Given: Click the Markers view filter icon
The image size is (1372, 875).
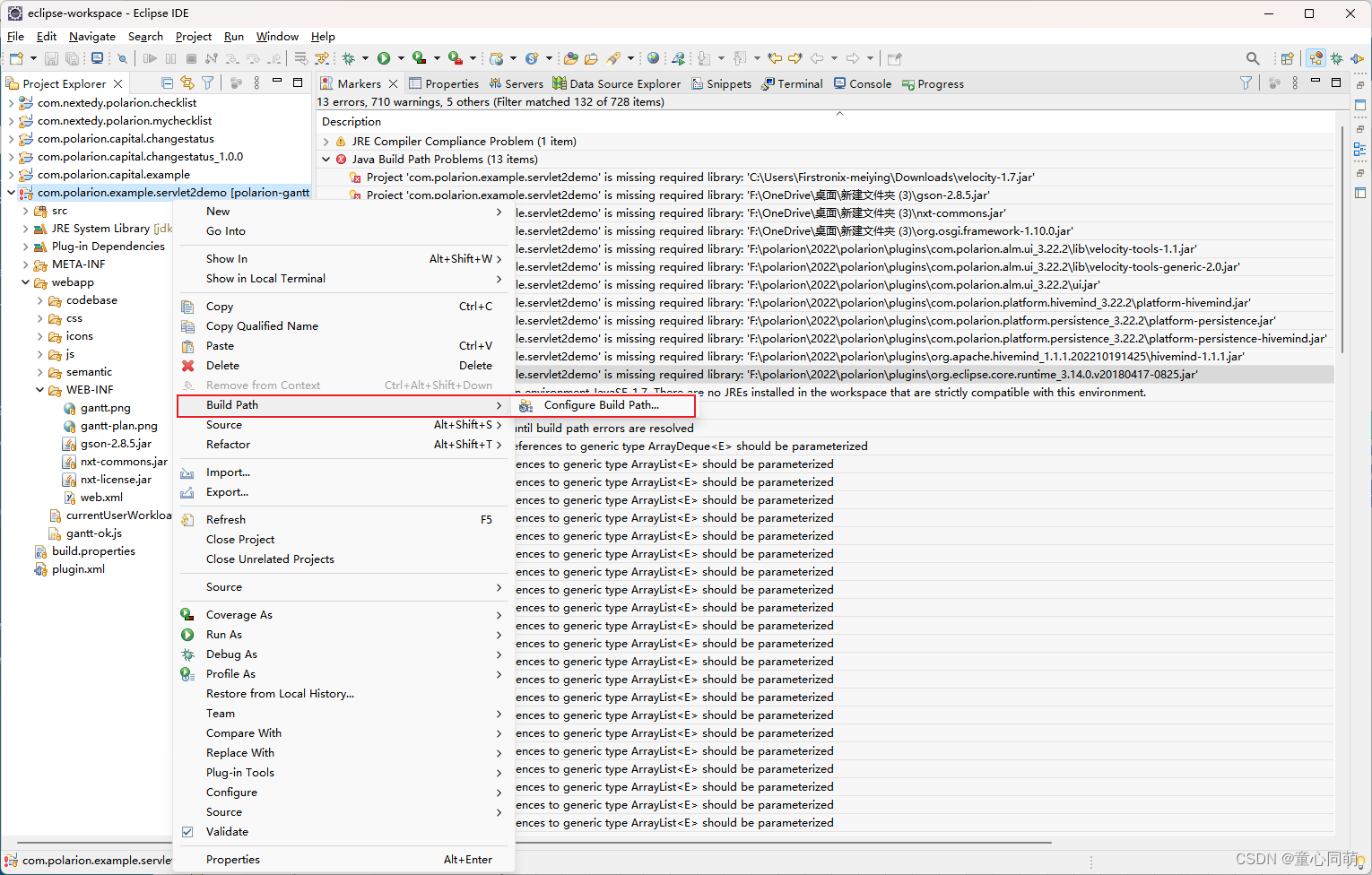Looking at the screenshot, I should click(1246, 82).
